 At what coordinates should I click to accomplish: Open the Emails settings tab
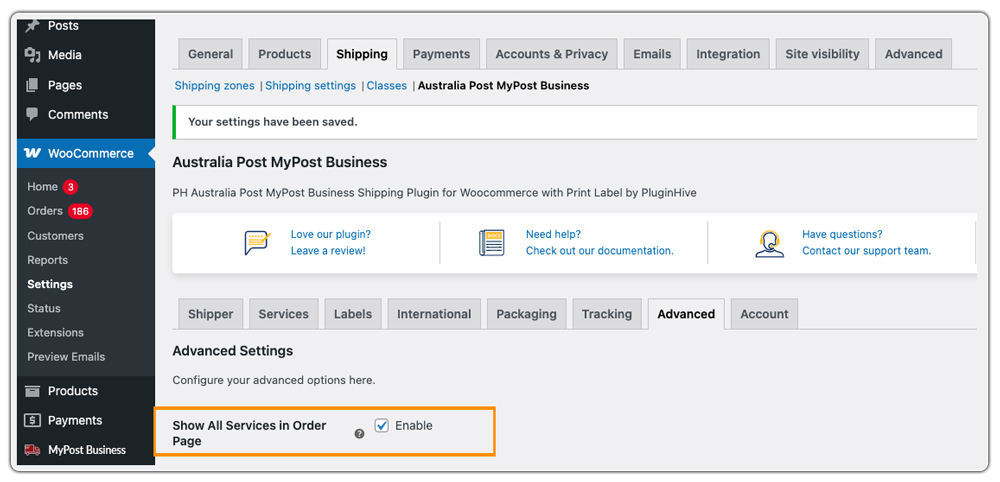pos(652,54)
